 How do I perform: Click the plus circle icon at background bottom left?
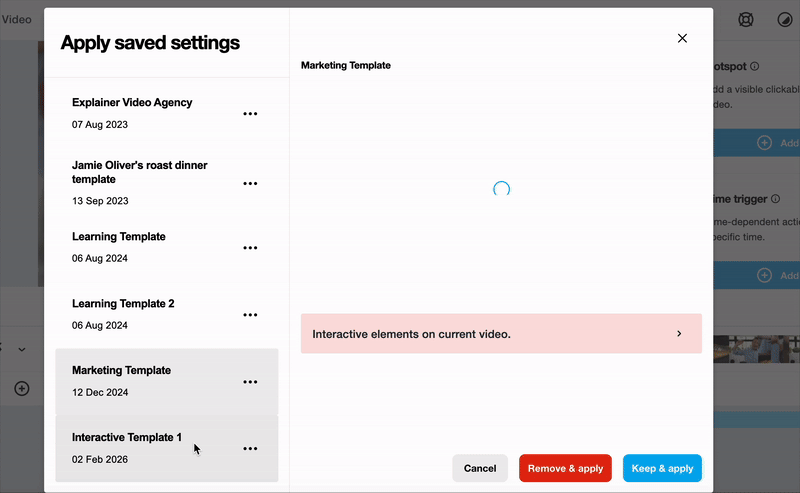(21, 388)
